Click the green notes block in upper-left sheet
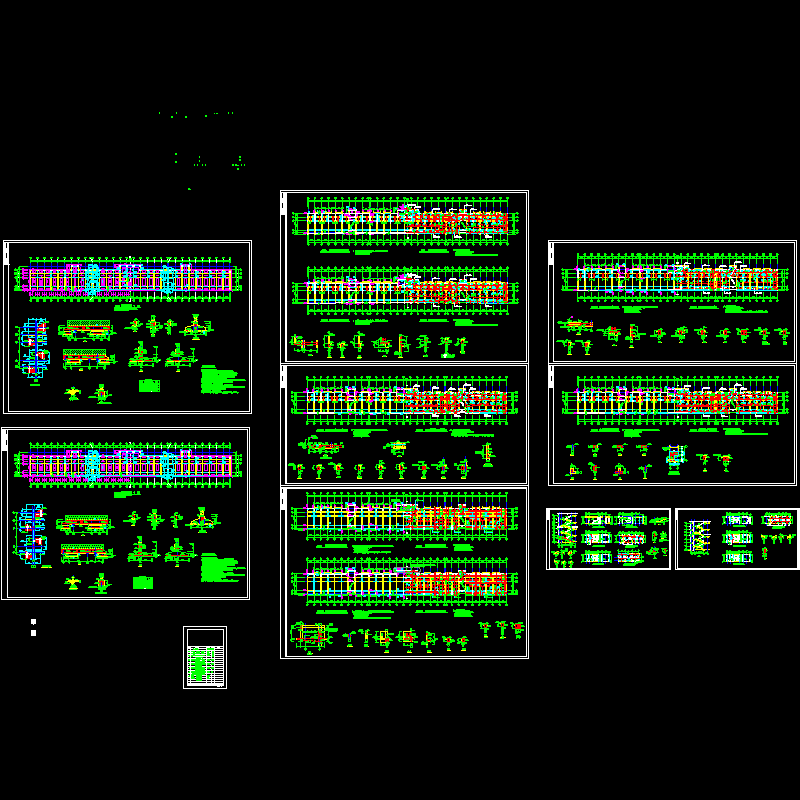Screen dimensions: 800x800 pos(222,381)
